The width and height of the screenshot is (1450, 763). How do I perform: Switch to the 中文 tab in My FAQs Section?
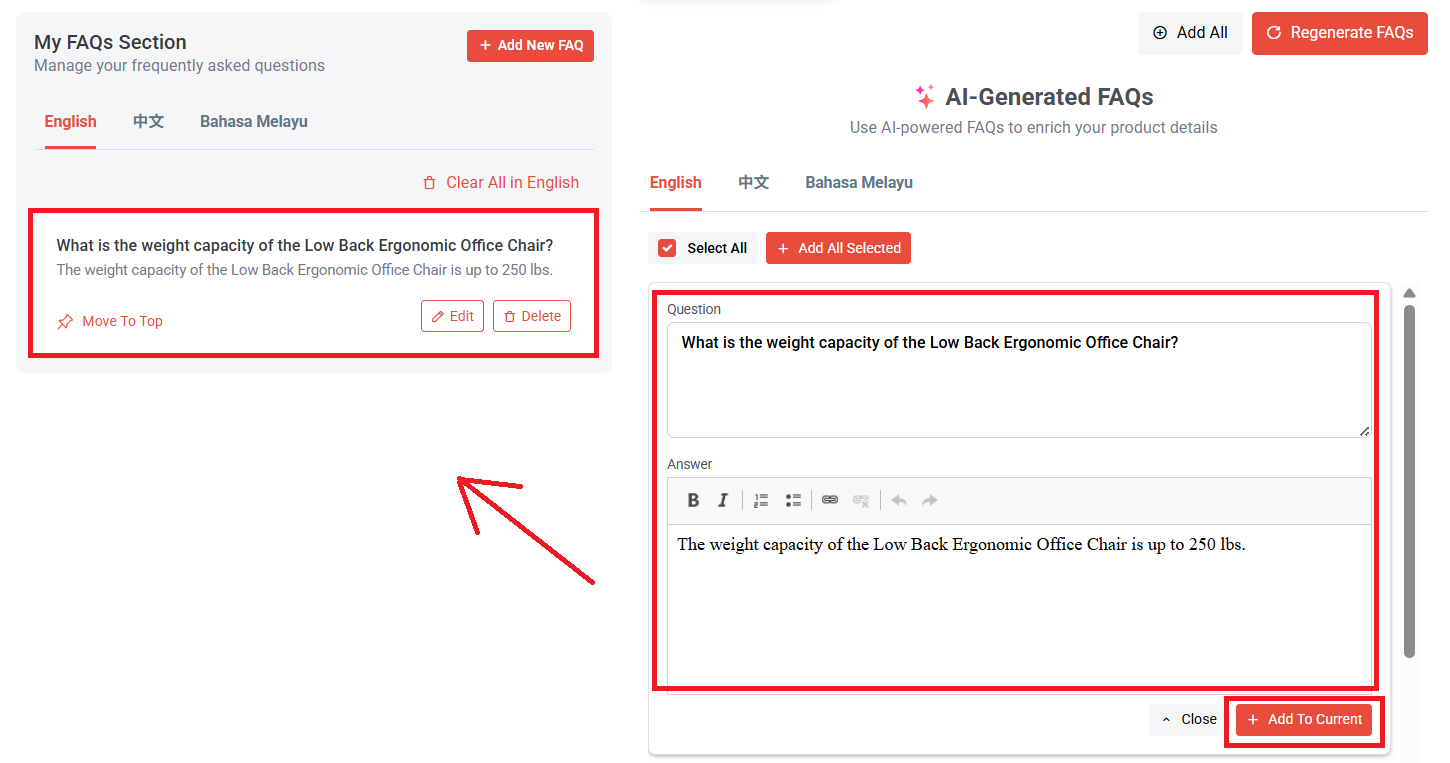[148, 121]
